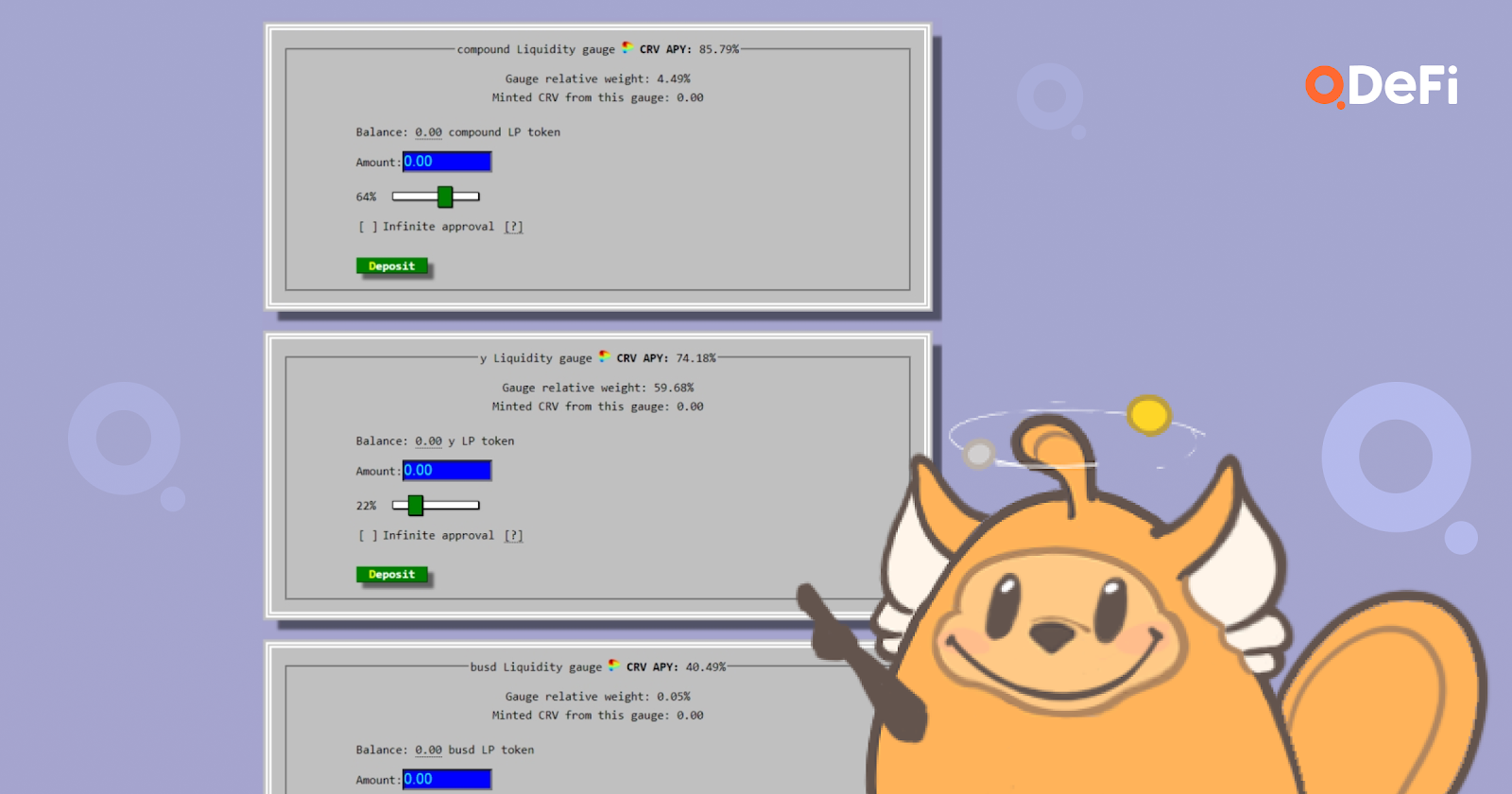Viewport: 1512px width, 794px height.
Task: Focus the Amount field in y gauge
Action: point(447,471)
